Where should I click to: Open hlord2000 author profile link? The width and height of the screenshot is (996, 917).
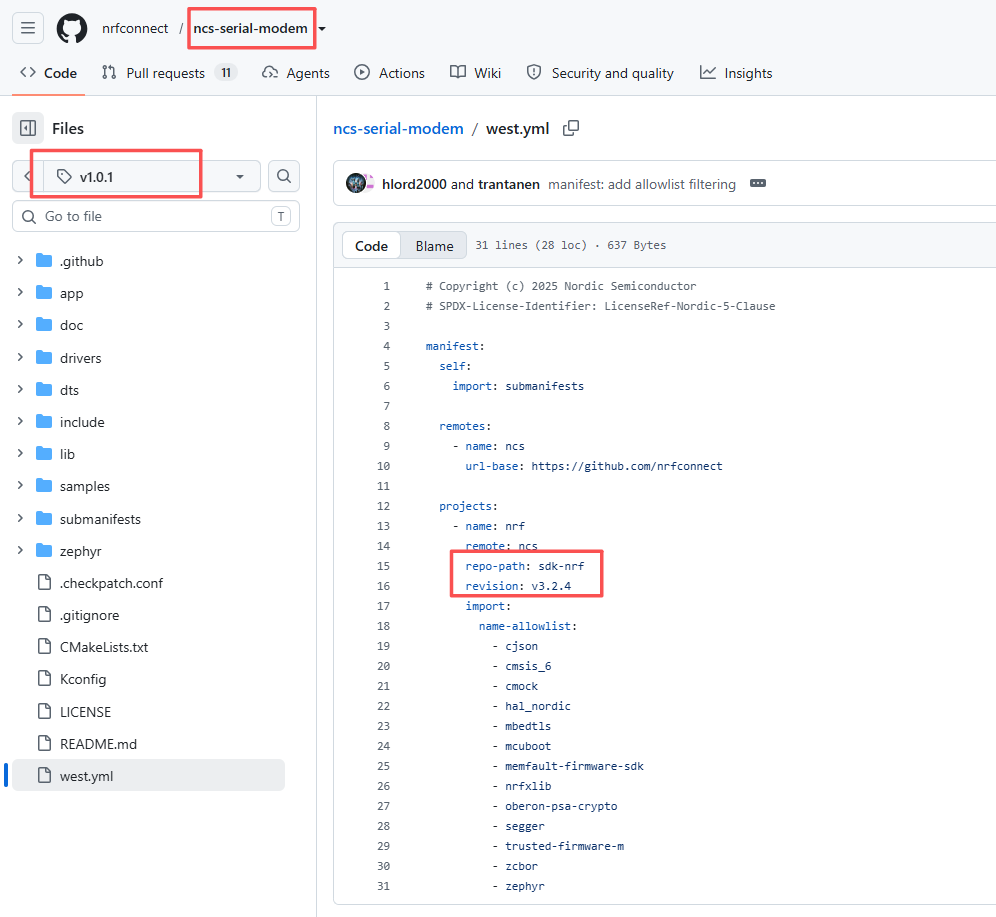pyautogui.click(x=414, y=184)
